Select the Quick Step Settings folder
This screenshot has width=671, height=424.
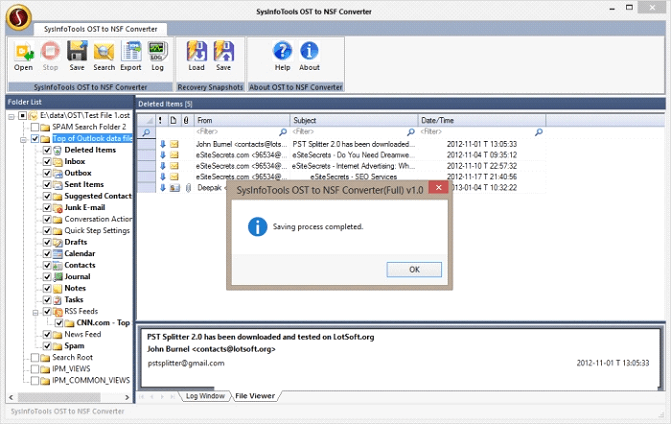(x=97, y=231)
